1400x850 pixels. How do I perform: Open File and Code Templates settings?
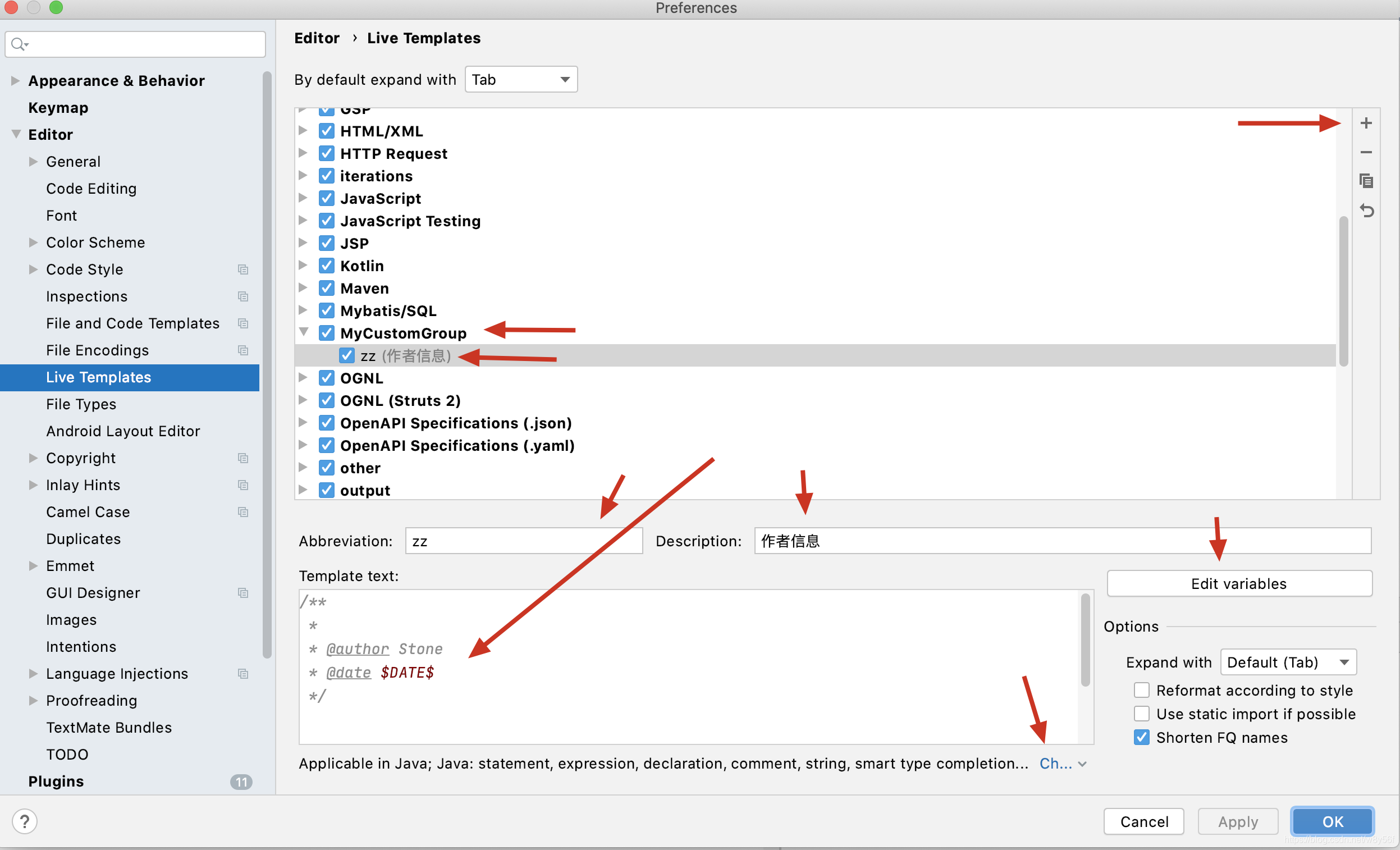[x=132, y=323]
